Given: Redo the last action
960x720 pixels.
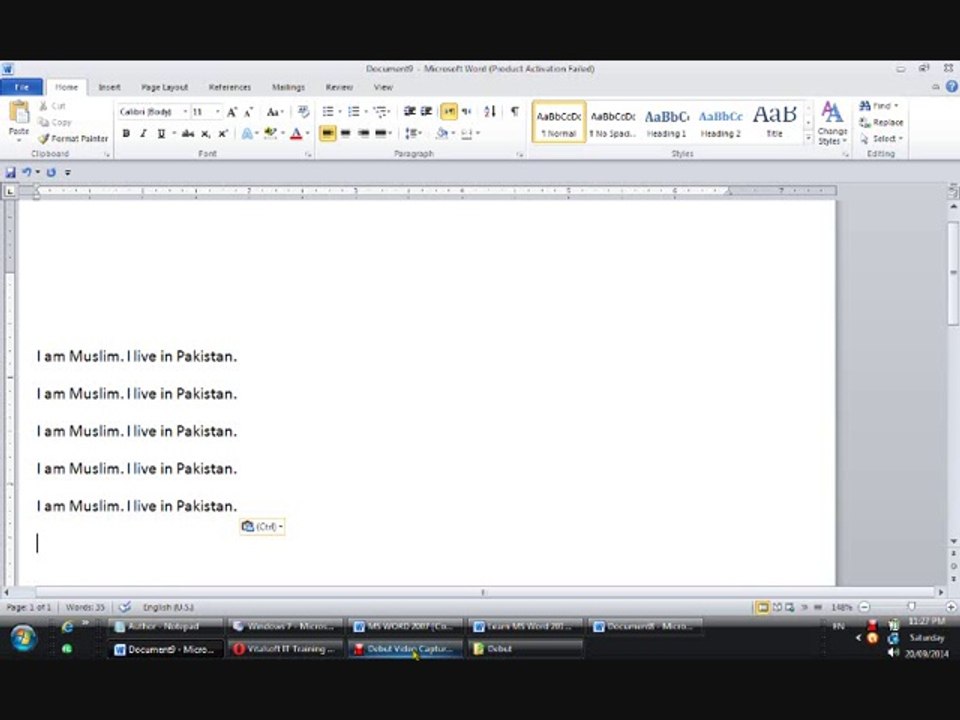Looking at the screenshot, I should tap(51, 173).
